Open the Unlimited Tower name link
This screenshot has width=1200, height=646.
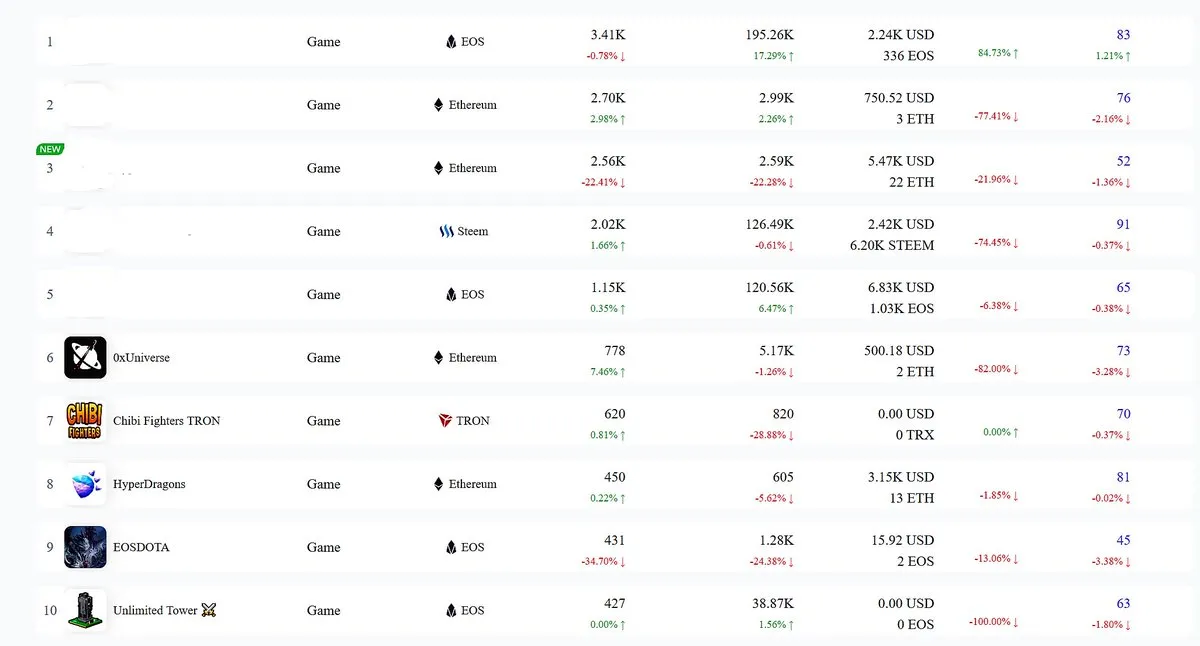[x=156, y=610]
